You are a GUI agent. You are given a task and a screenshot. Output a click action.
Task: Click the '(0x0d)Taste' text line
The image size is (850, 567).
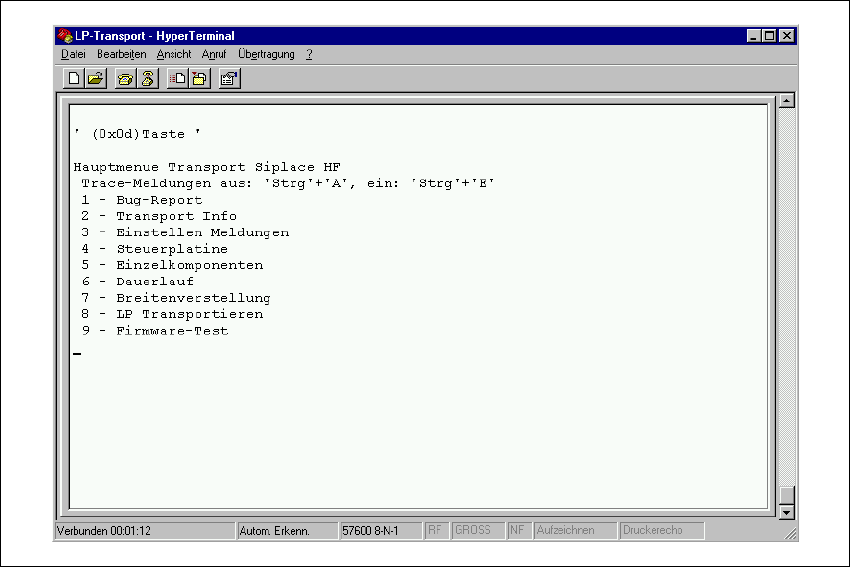point(137,134)
